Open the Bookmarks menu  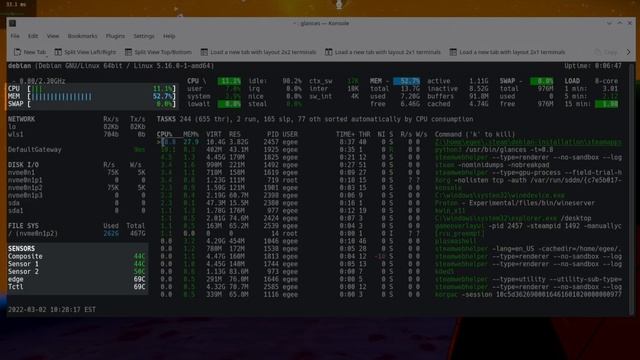[82, 36]
